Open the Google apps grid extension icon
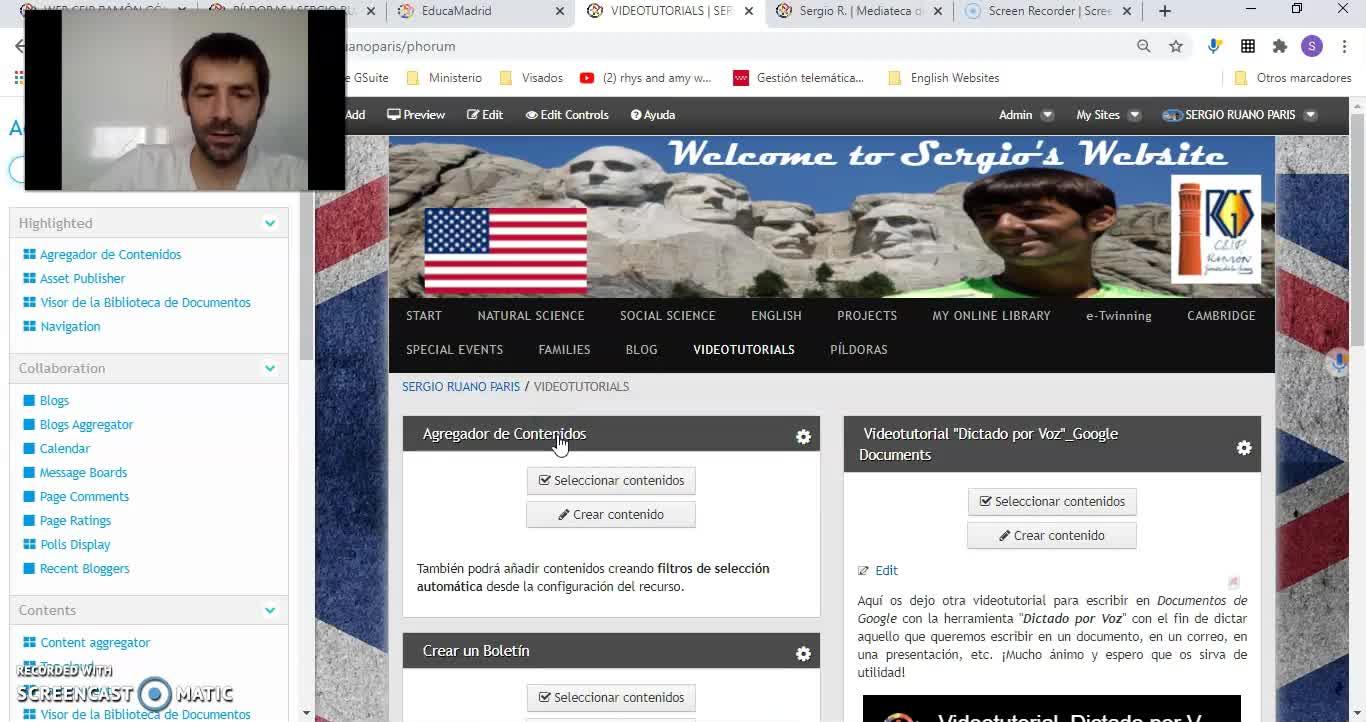Screen dimensions: 1366x722 click(x=1248, y=46)
